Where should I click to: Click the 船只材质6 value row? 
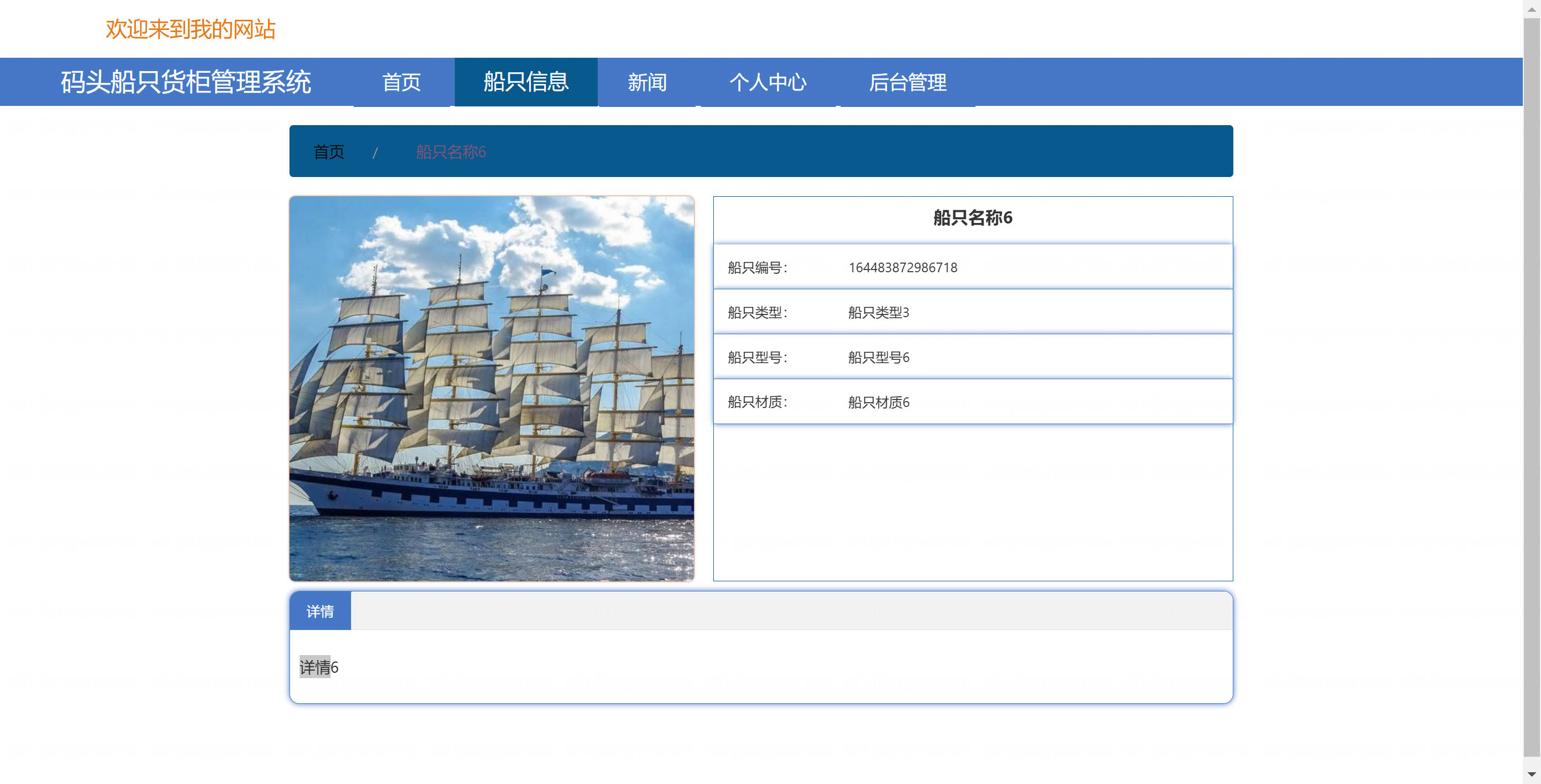[x=973, y=402]
